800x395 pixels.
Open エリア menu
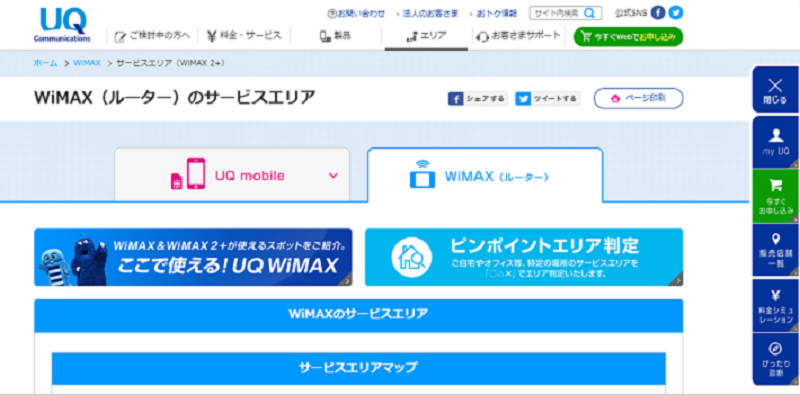[x=427, y=37]
